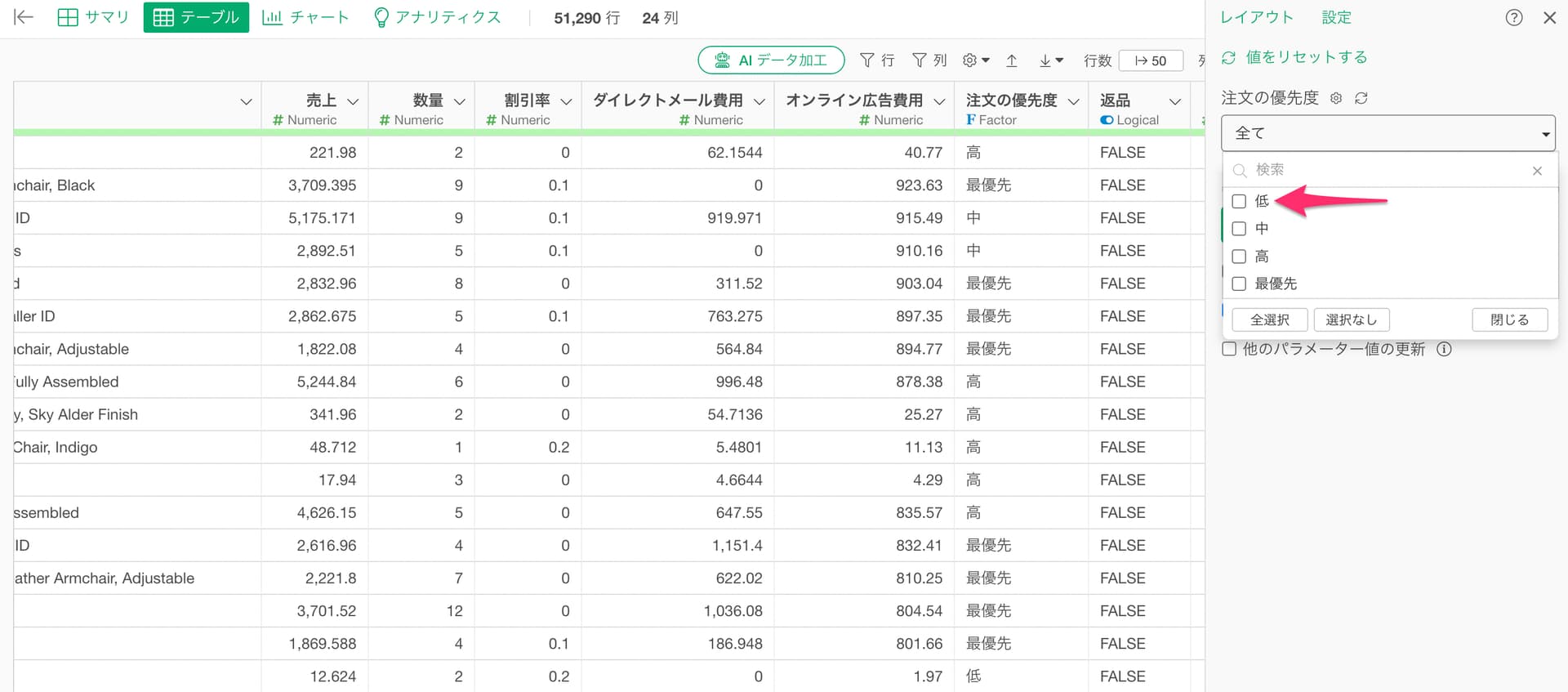Screen dimensions: 1568x692
Task: Open the 設定 tab in side panel
Action: pyautogui.click(x=1336, y=17)
